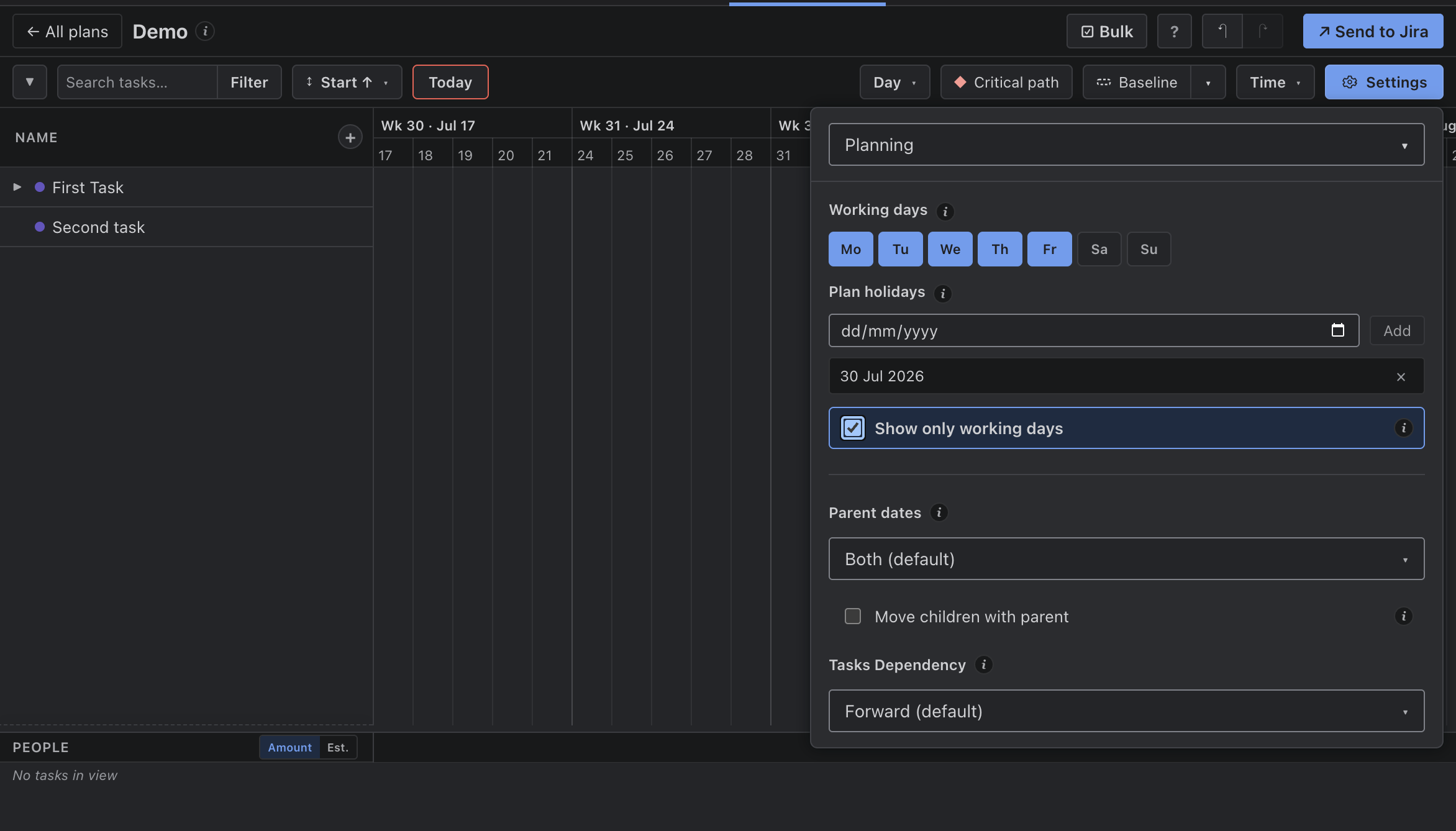Image resolution: width=1456 pixels, height=831 pixels.
Task: Remove the 30 Jul 2026 holiday
Action: click(x=1401, y=376)
